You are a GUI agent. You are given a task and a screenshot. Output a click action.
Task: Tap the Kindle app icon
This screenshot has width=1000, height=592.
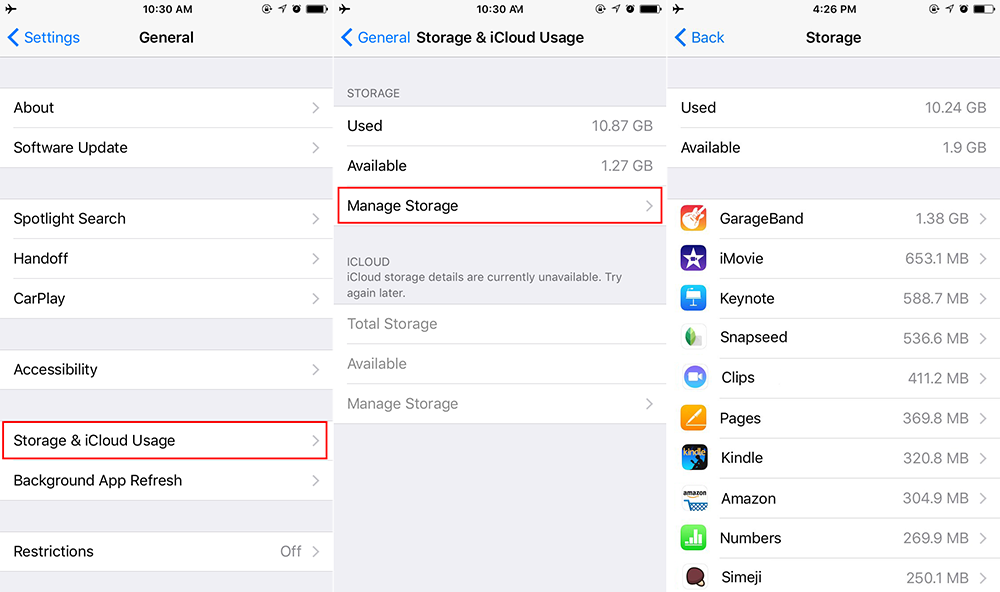pyautogui.click(x=694, y=458)
